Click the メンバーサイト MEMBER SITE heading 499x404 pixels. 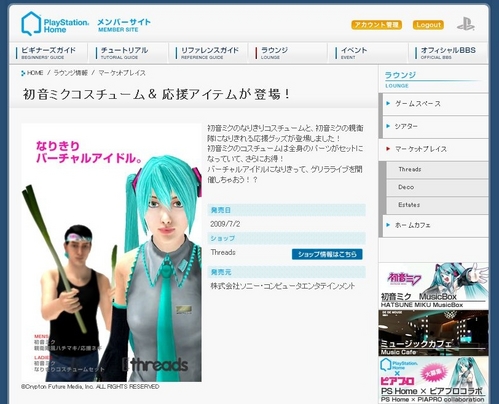(124, 25)
